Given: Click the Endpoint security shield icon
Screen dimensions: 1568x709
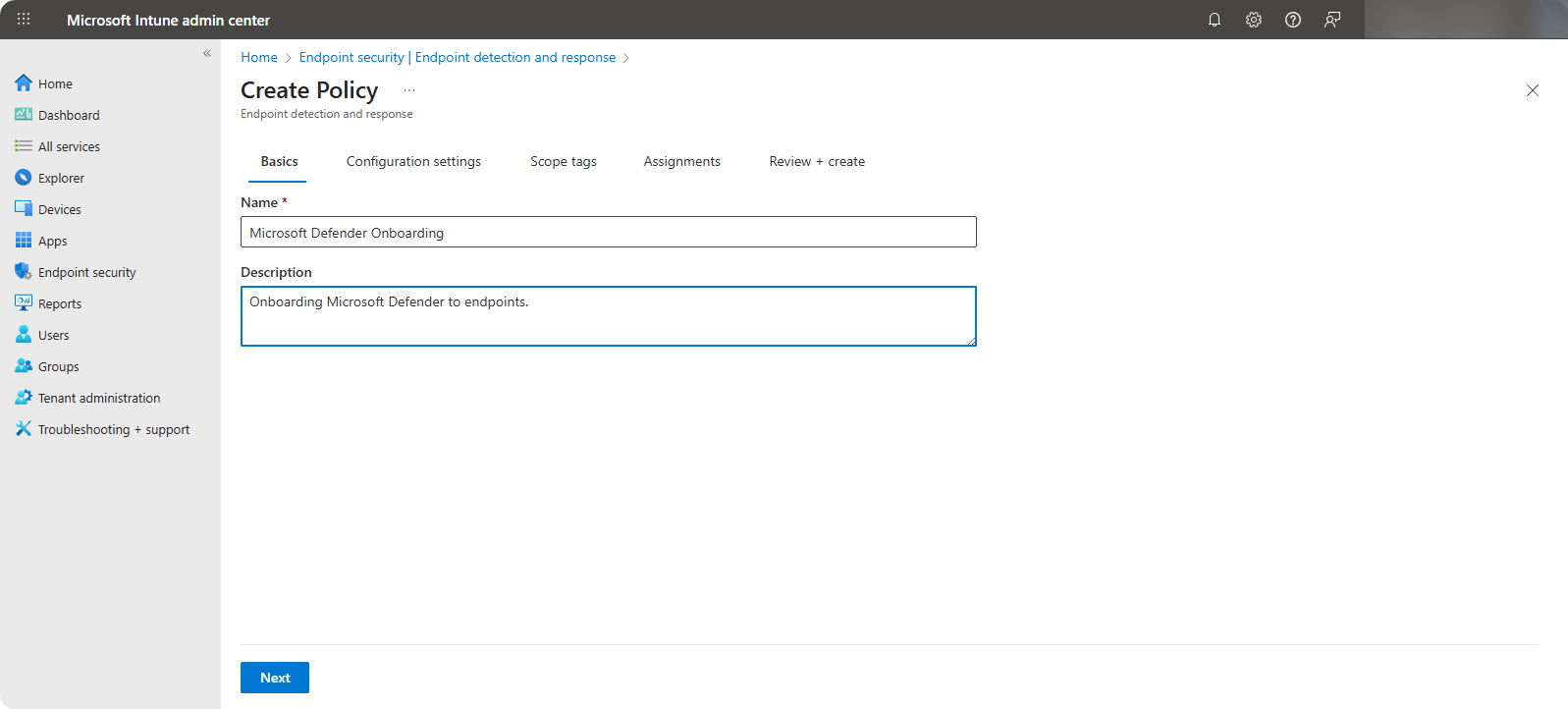Looking at the screenshot, I should point(24,272).
